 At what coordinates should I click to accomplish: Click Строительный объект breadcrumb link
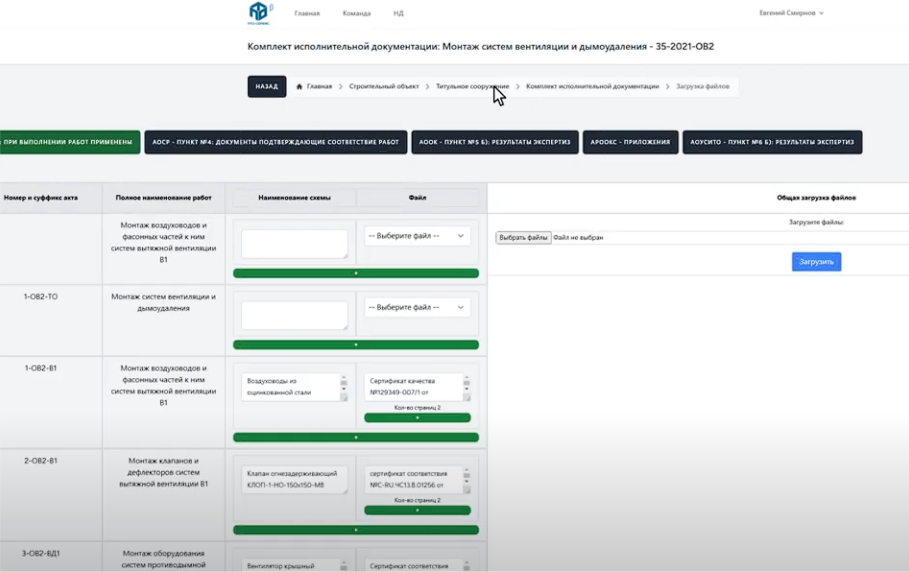point(384,87)
